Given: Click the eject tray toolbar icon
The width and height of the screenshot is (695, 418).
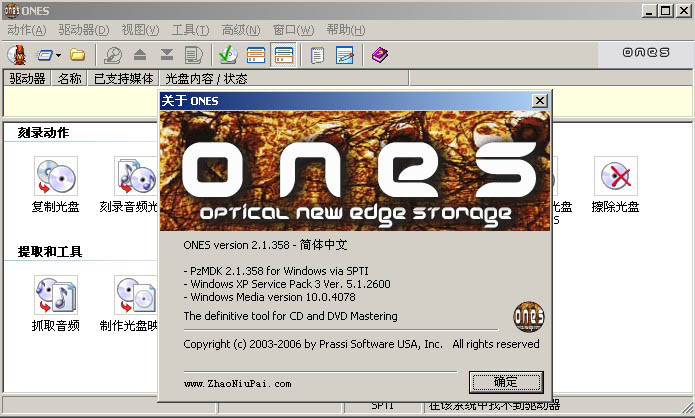Looking at the screenshot, I should 140,55.
